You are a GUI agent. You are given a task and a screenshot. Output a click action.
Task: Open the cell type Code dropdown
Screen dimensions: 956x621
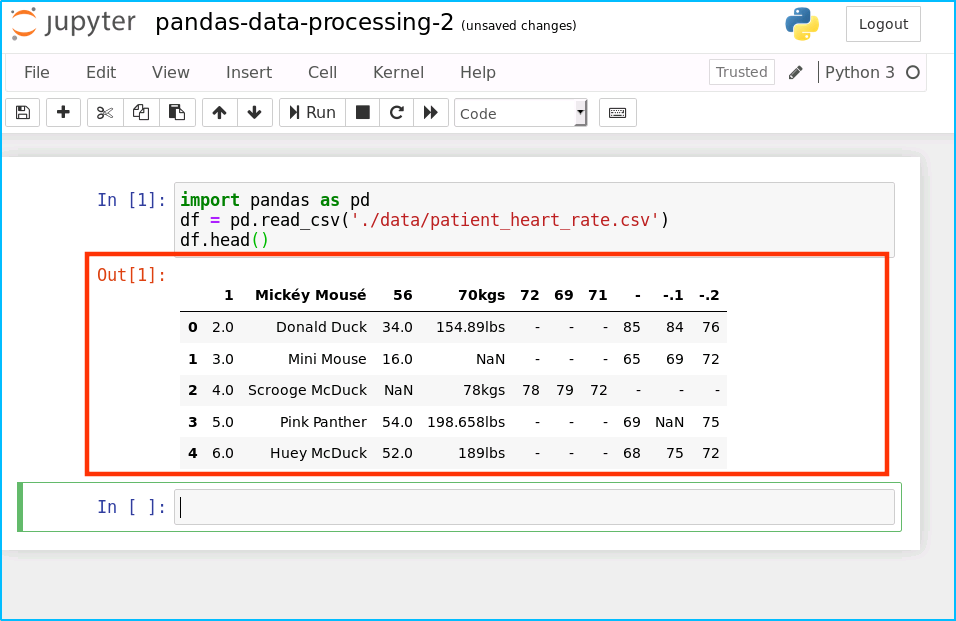click(x=520, y=113)
